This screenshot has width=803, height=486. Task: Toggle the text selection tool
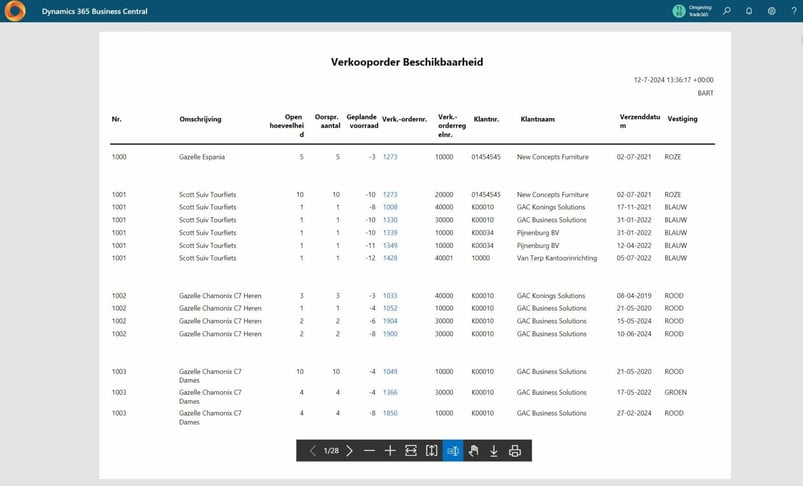coord(453,451)
